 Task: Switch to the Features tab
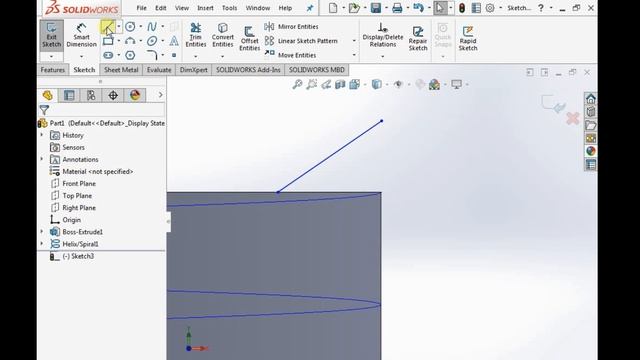pyautogui.click(x=53, y=70)
